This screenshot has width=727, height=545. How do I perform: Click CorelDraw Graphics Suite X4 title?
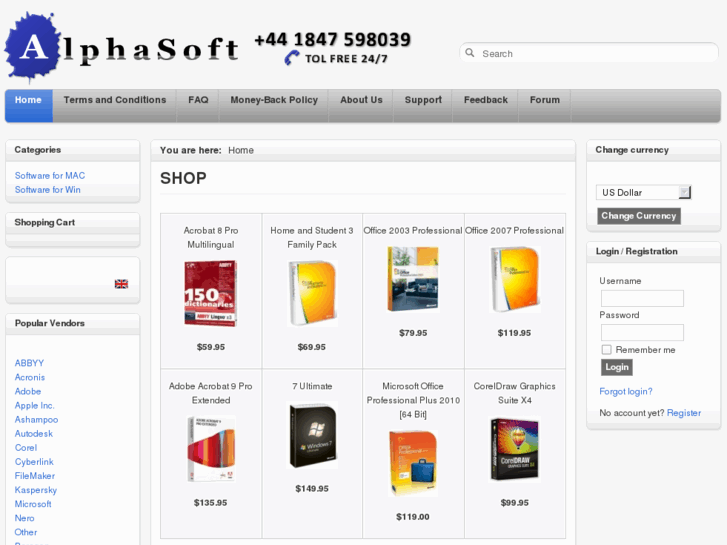pos(515,393)
